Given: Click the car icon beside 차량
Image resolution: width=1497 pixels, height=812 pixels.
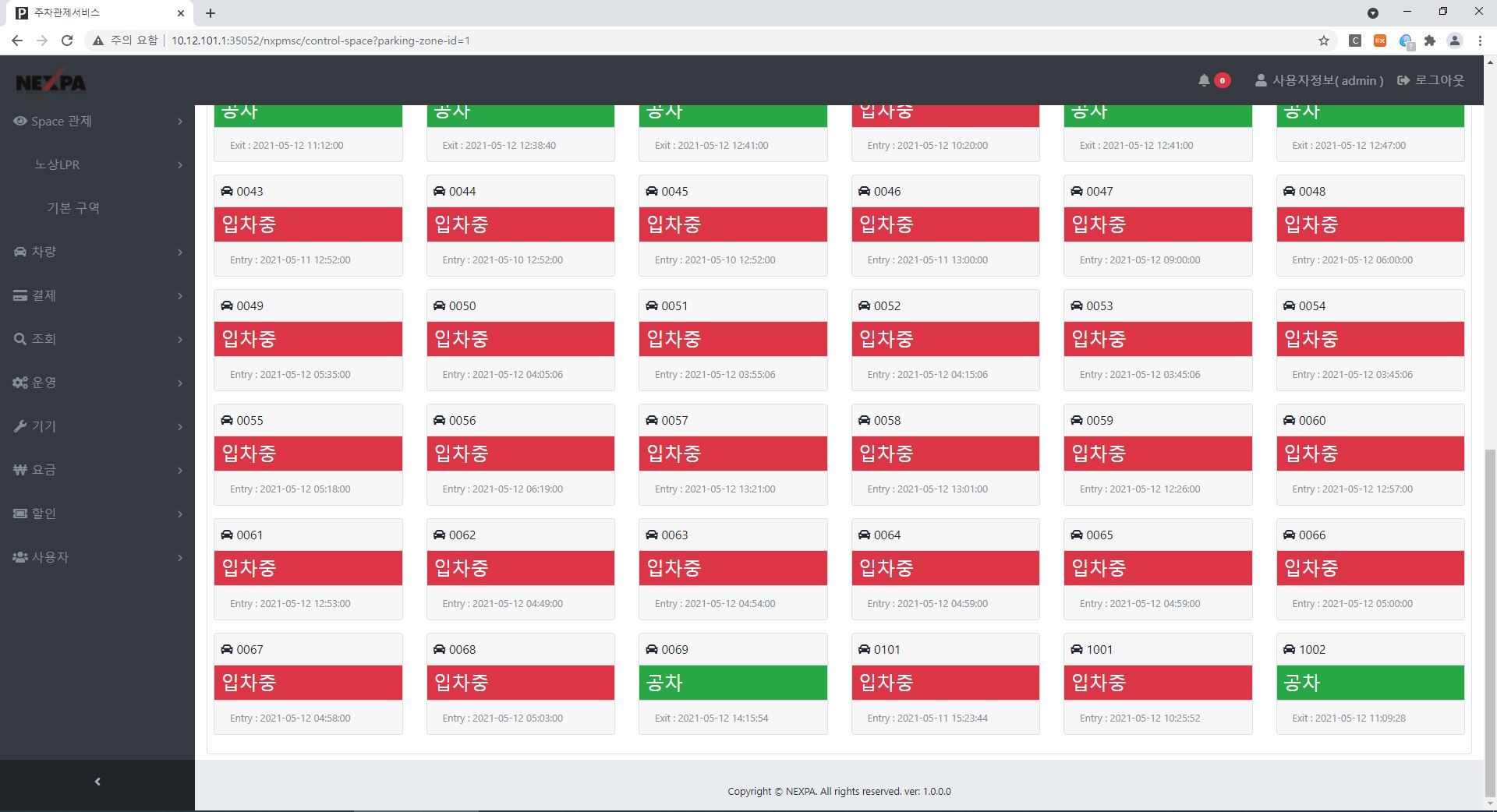Looking at the screenshot, I should pos(20,252).
